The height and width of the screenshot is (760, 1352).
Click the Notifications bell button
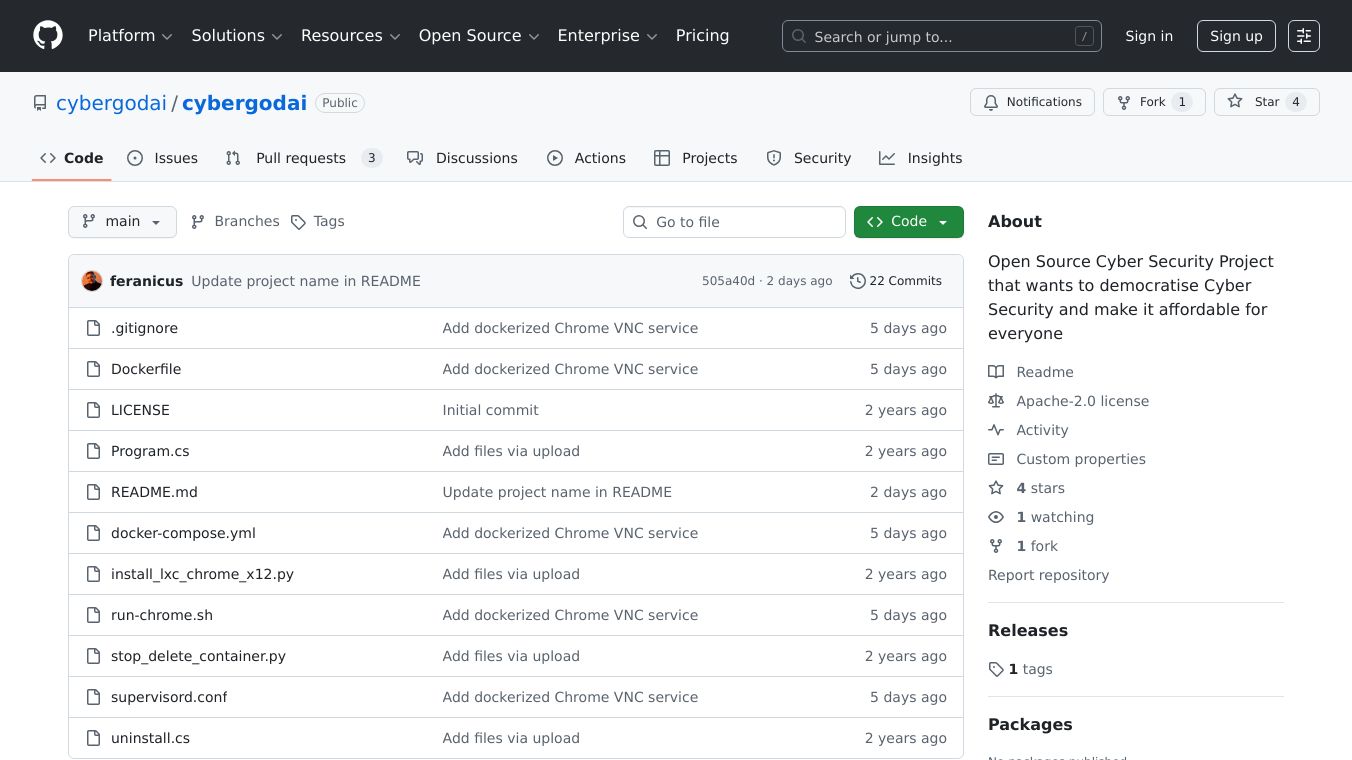coord(1032,102)
